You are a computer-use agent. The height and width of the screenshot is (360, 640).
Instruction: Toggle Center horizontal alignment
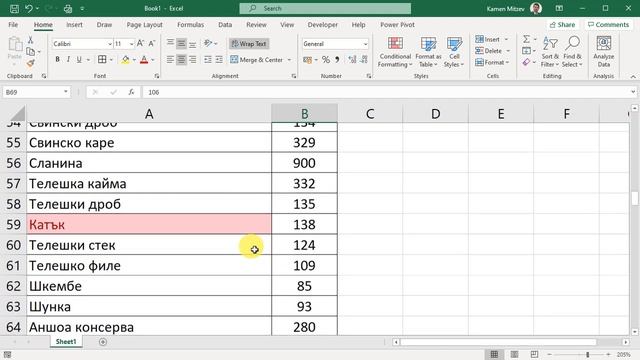click(x=181, y=60)
